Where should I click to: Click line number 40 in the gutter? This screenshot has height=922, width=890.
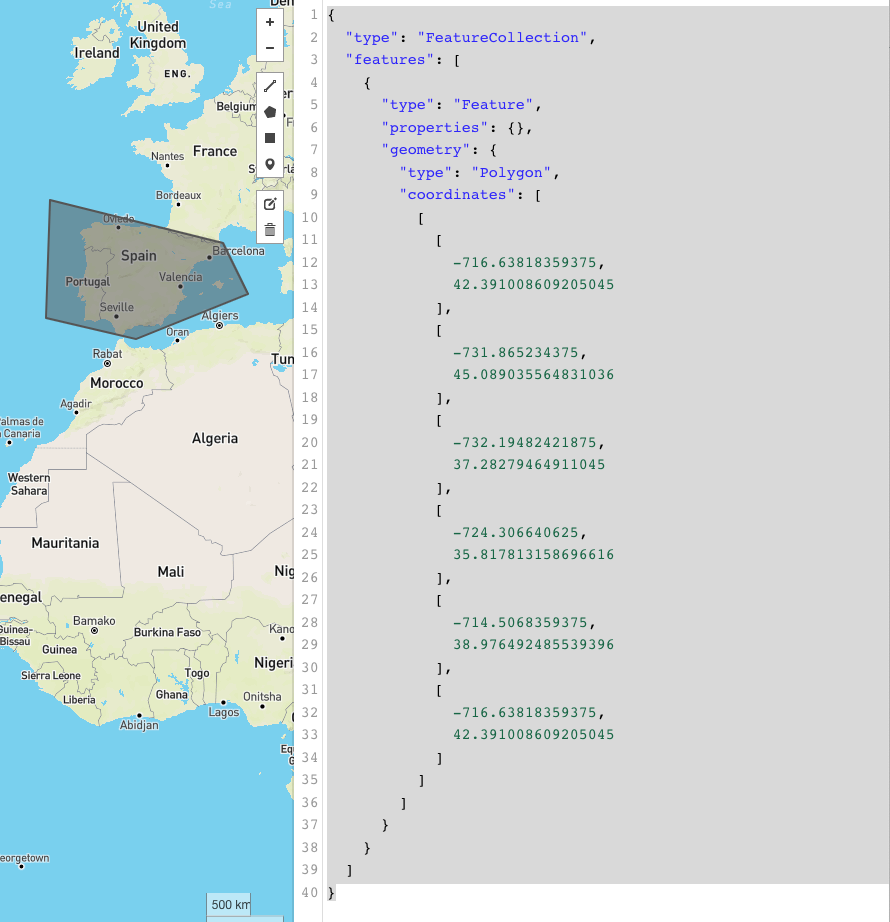(309, 892)
